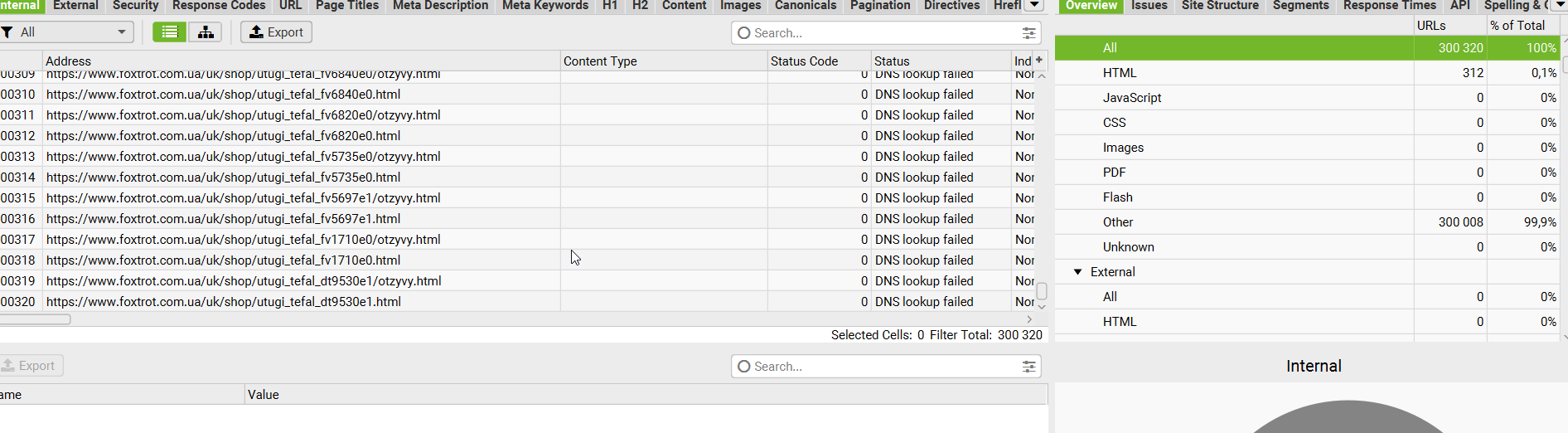Open the Response Codes tab

pos(219,6)
